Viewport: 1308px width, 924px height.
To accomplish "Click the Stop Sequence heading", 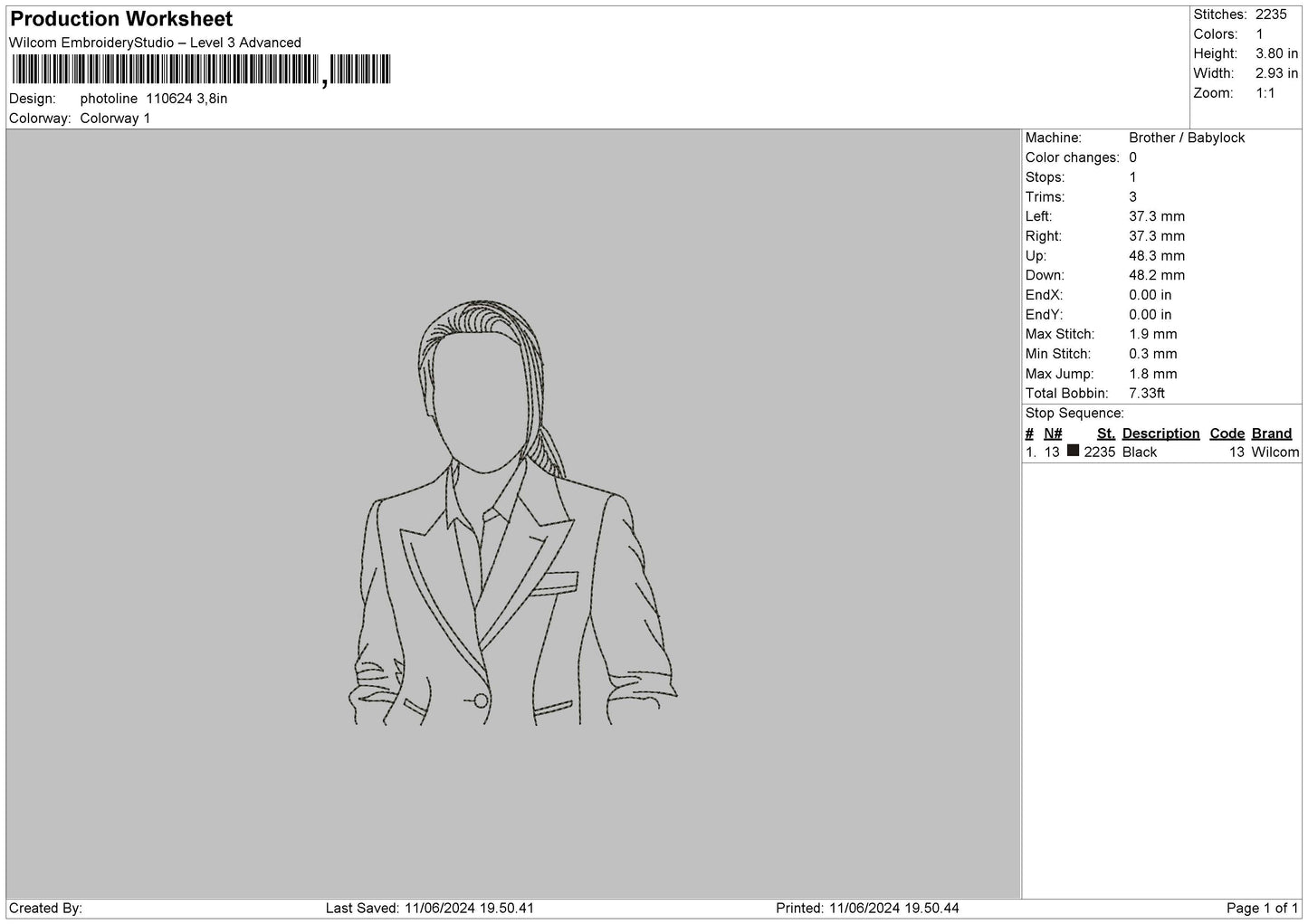I will [x=1074, y=414].
